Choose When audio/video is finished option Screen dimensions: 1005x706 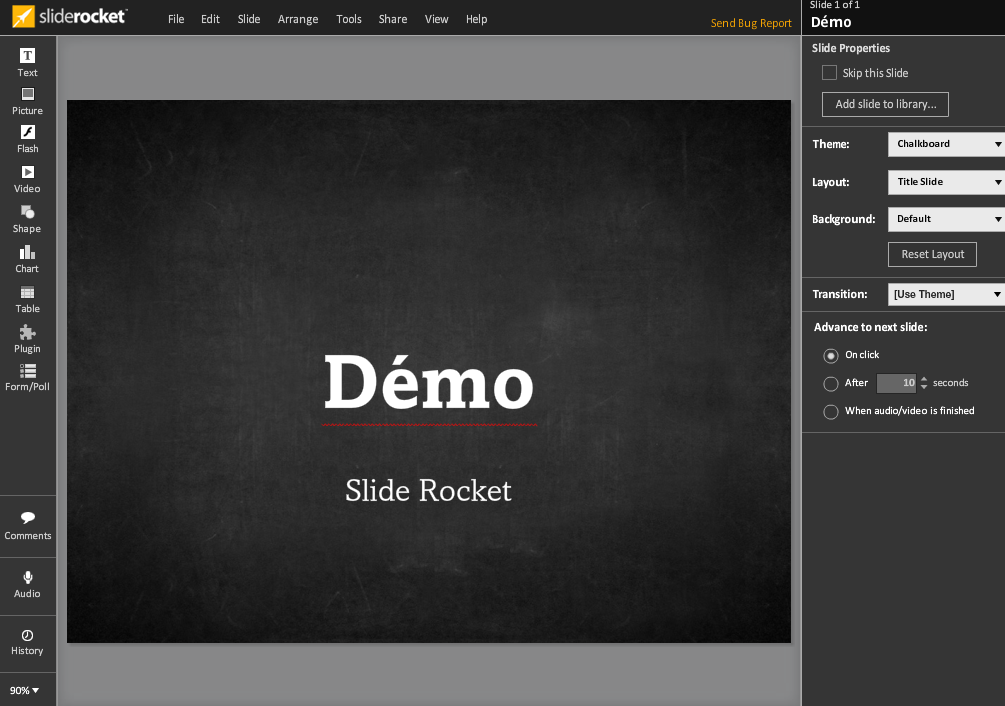click(831, 412)
